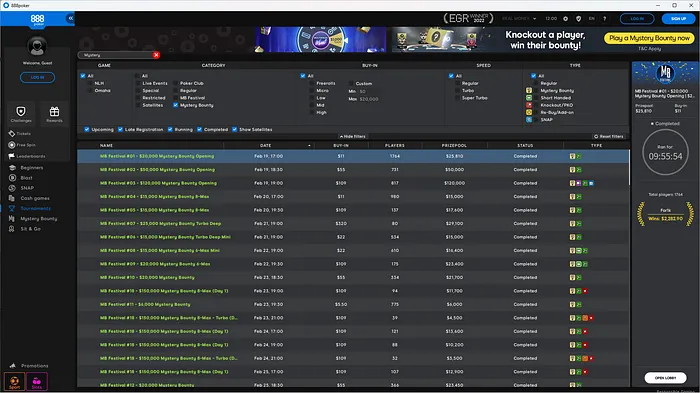The height and width of the screenshot is (393, 700).
Task: Check the Custom buy-in option
Action: 351,84
